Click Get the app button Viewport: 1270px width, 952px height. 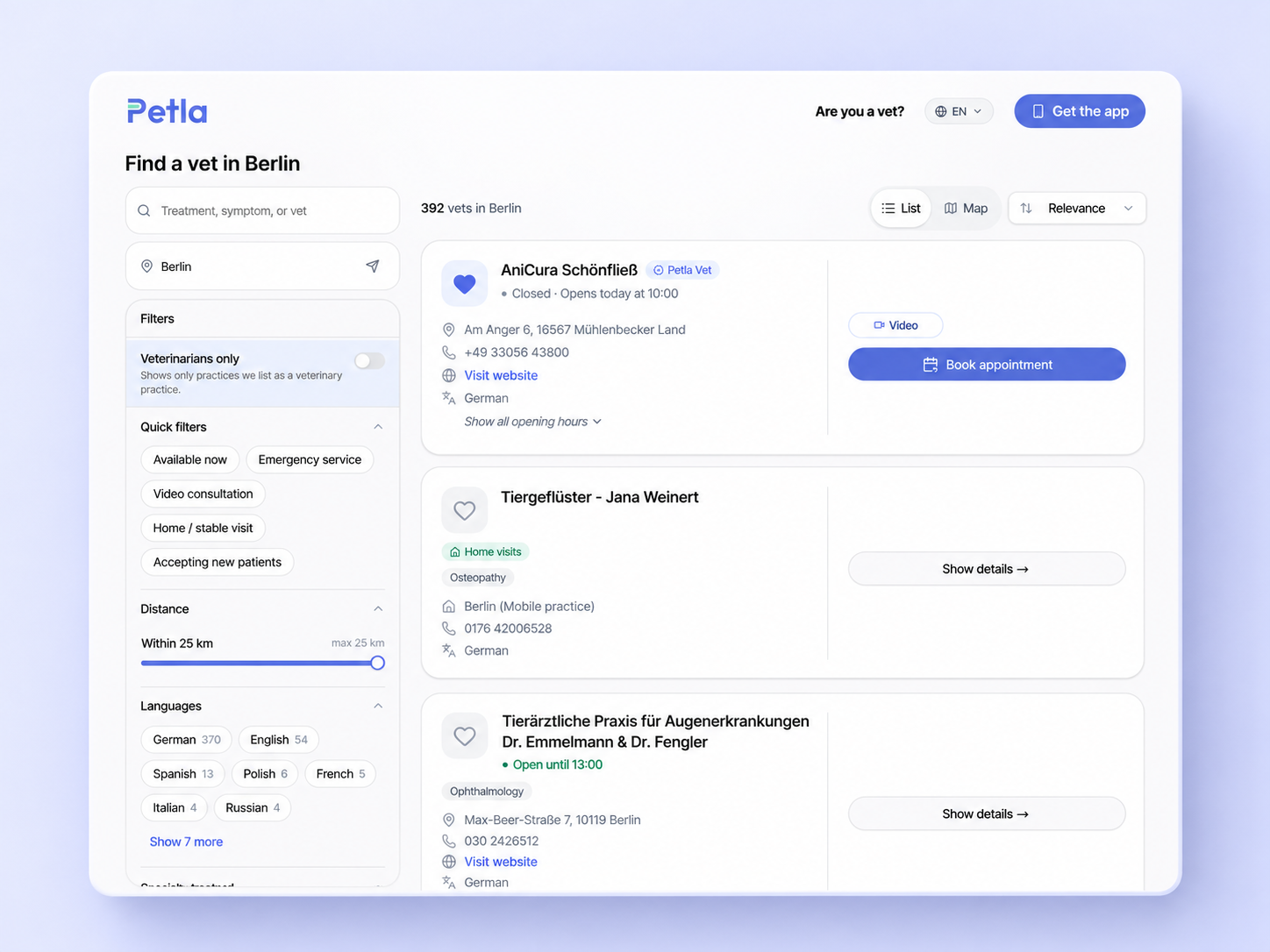pyautogui.click(x=1080, y=111)
